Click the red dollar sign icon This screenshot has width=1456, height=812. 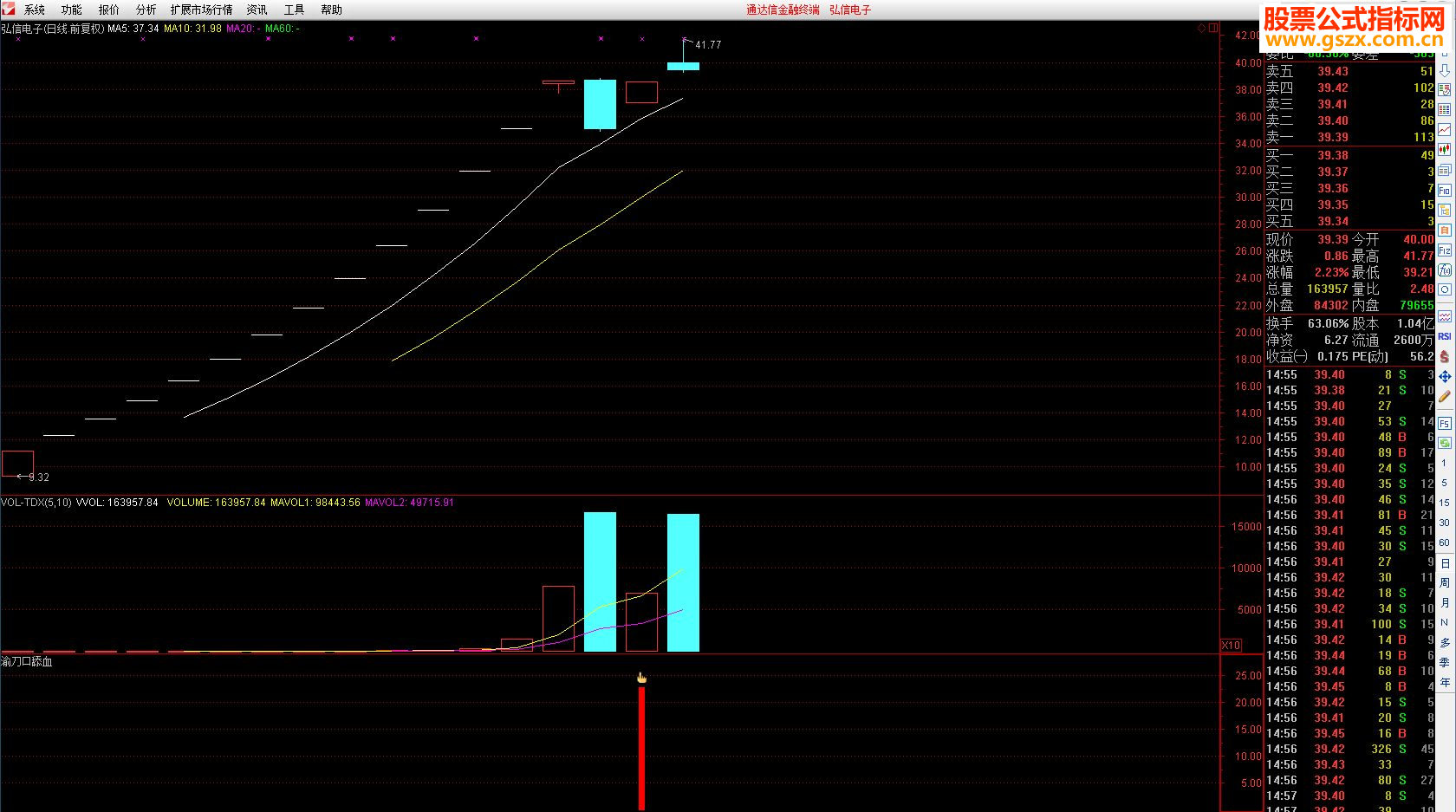tap(1445, 356)
